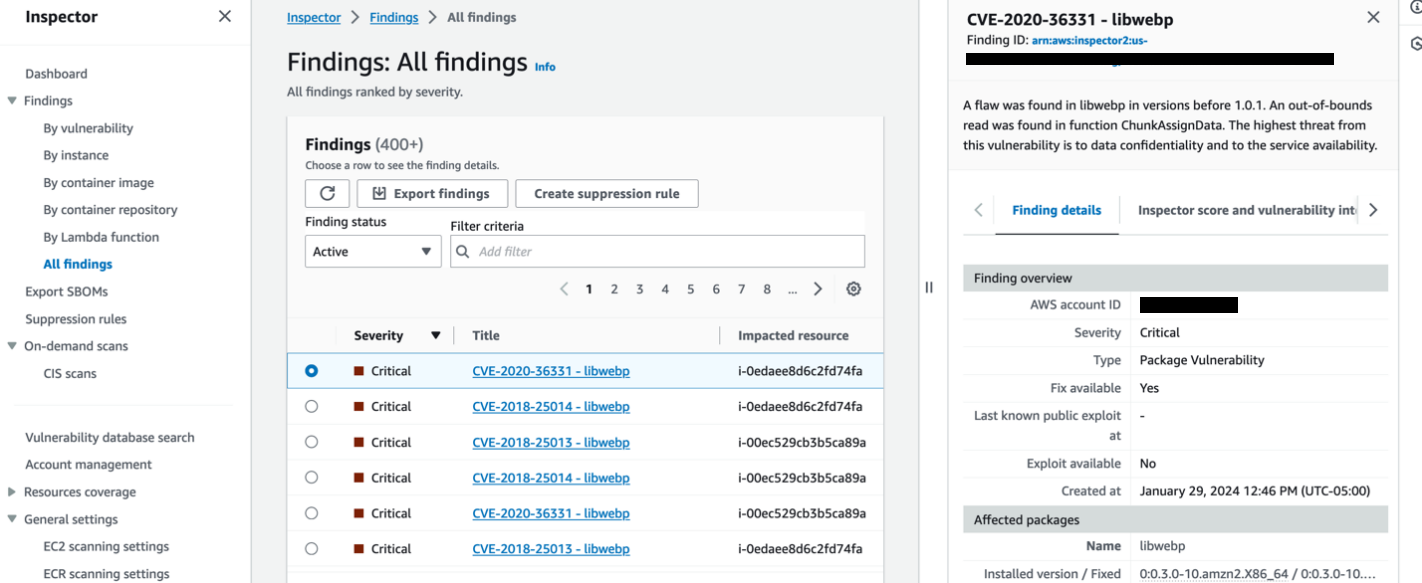
Task: Open the table preferences gear icon
Action: pyautogui.click(x=853, y=288)
